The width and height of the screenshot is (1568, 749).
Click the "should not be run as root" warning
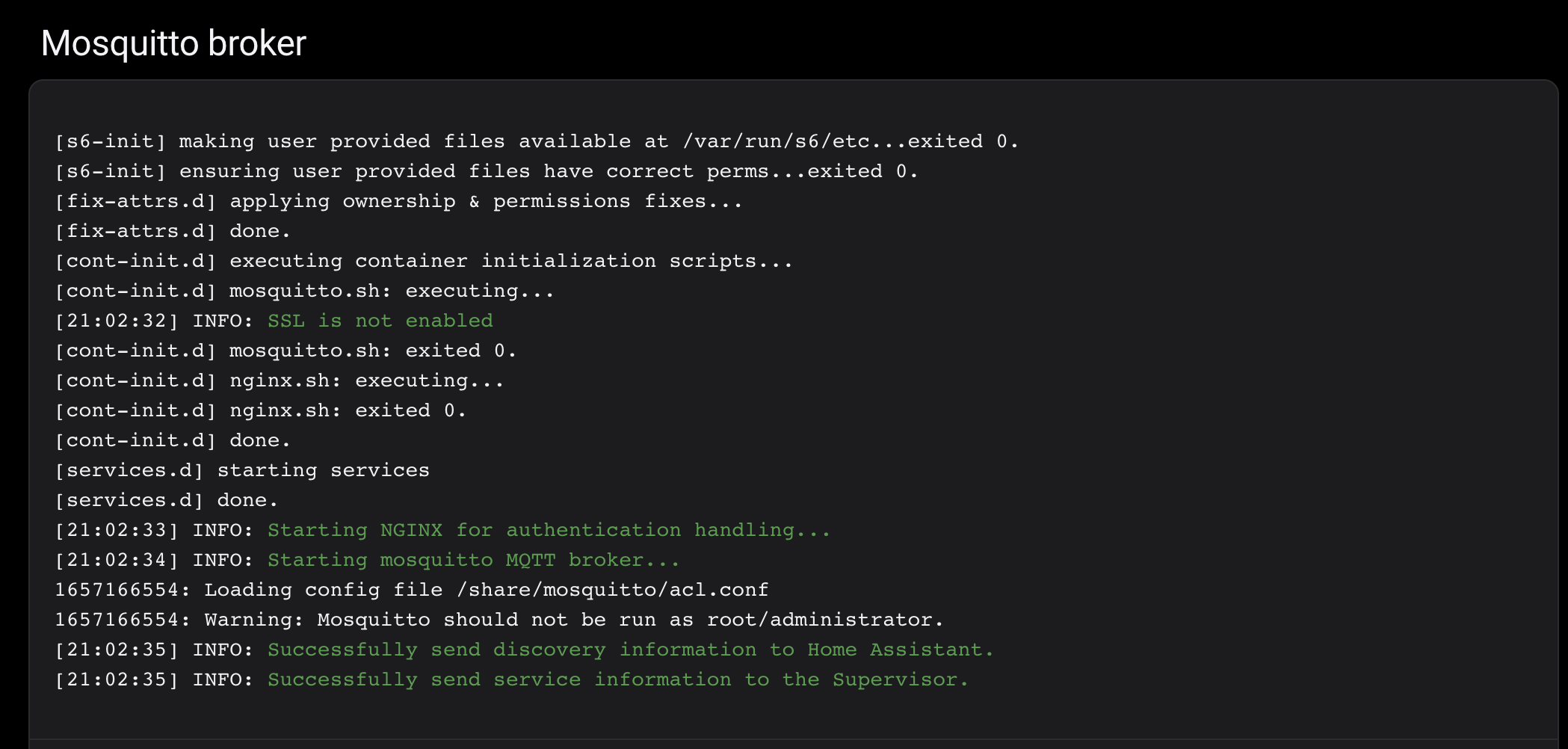pos(499,620)
